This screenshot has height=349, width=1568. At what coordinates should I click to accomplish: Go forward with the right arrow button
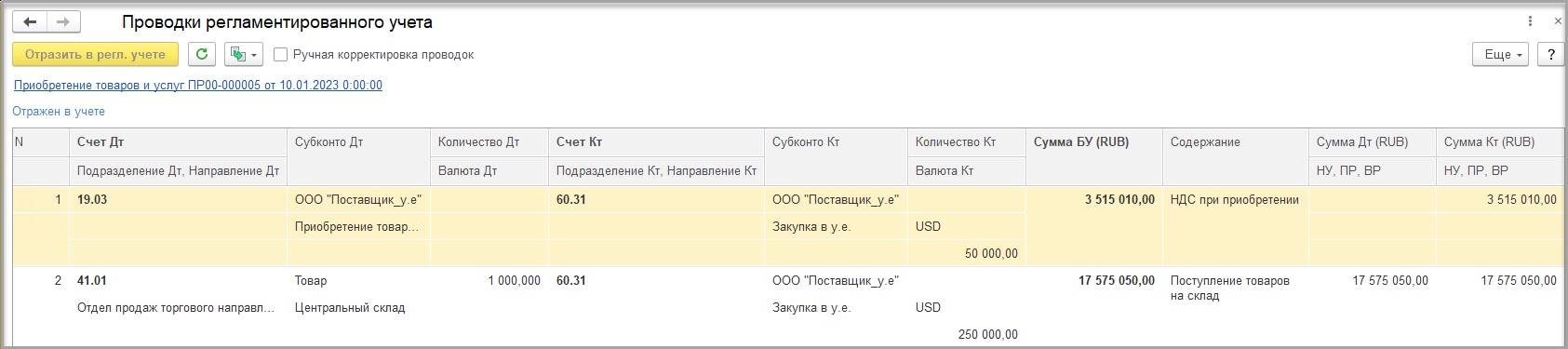coord(63,22)
